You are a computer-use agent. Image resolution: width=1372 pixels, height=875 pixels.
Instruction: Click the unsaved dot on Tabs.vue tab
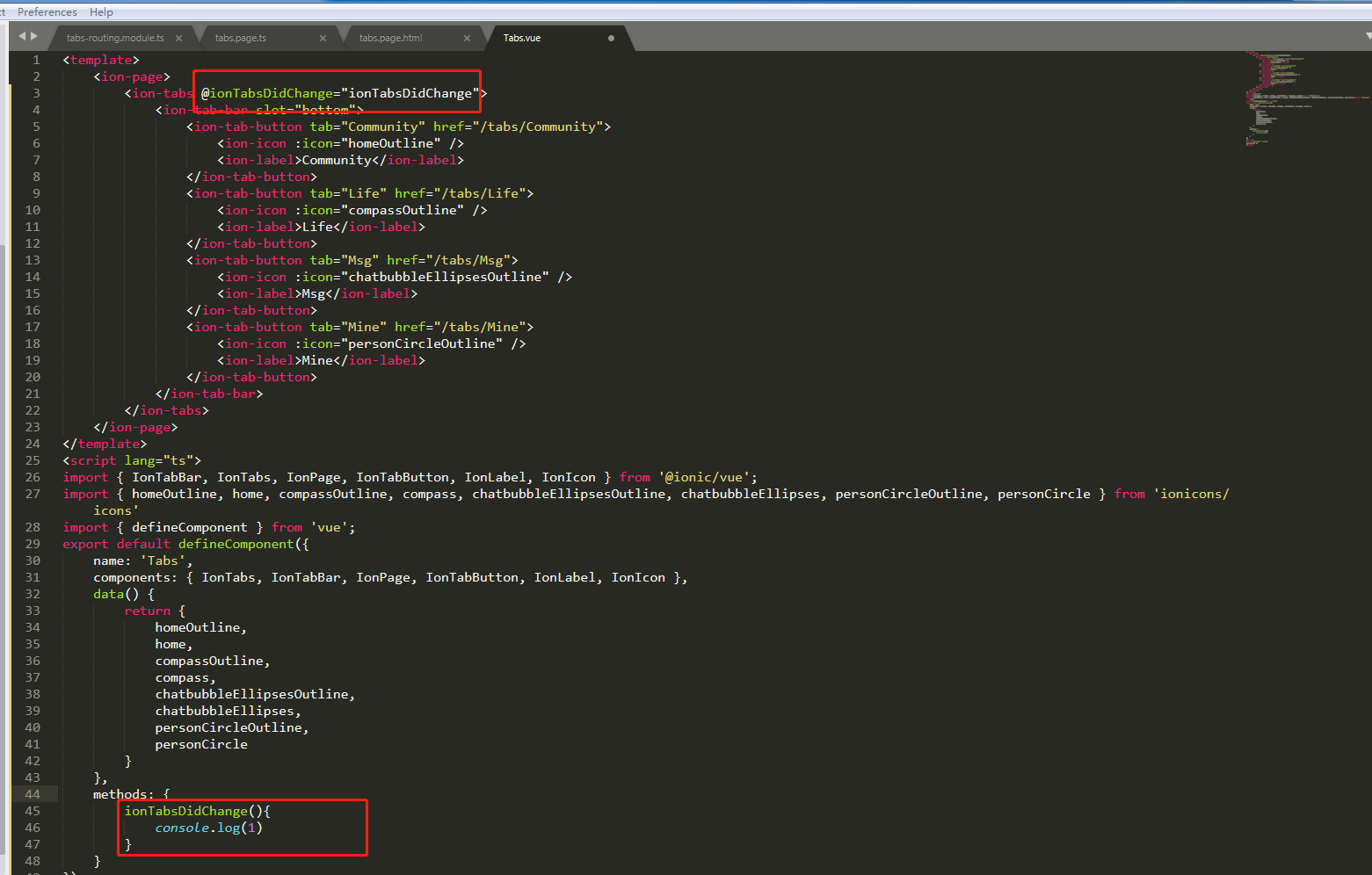tap(611, 38)
